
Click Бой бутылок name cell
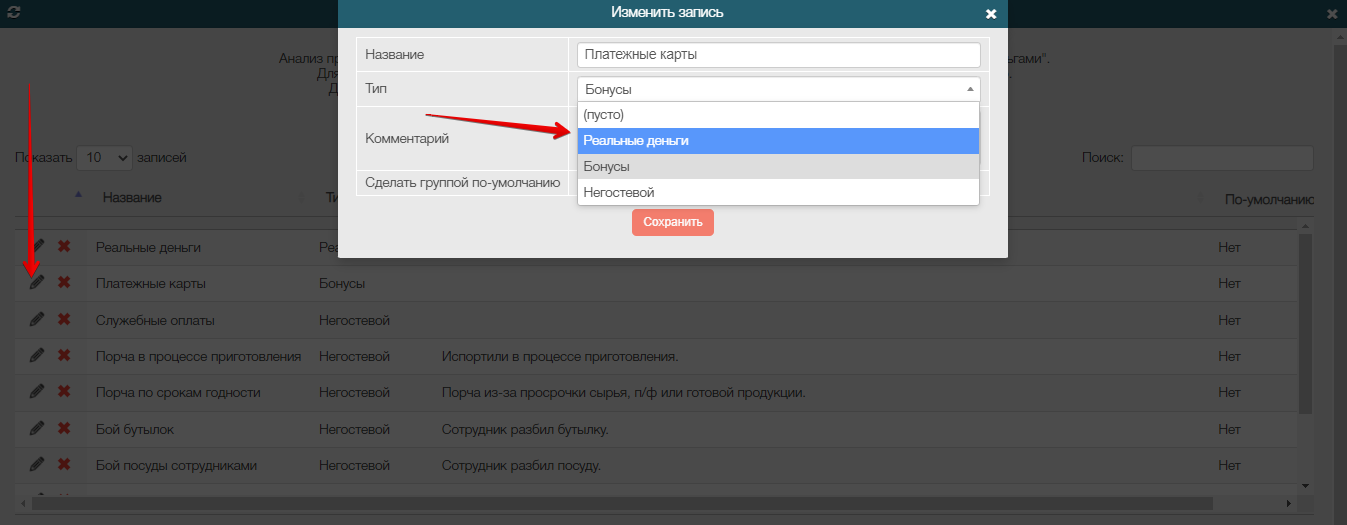tap(136, 429)
